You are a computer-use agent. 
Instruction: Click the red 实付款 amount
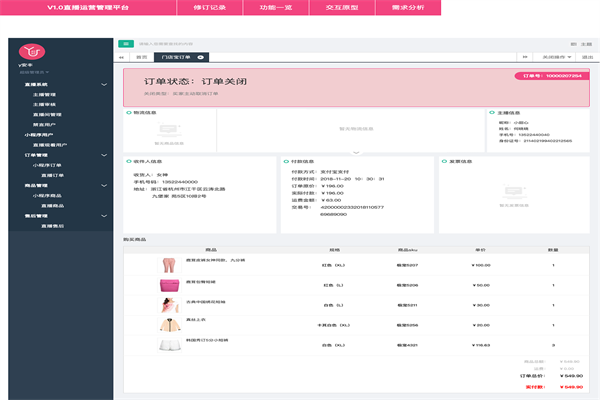[x=571, y=387]
